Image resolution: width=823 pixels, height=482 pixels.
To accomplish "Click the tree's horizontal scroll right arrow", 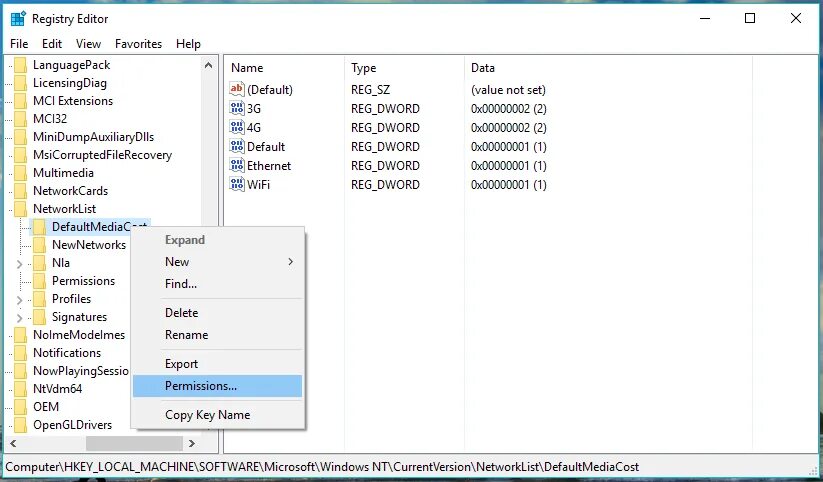I will [x=192, y=444].
